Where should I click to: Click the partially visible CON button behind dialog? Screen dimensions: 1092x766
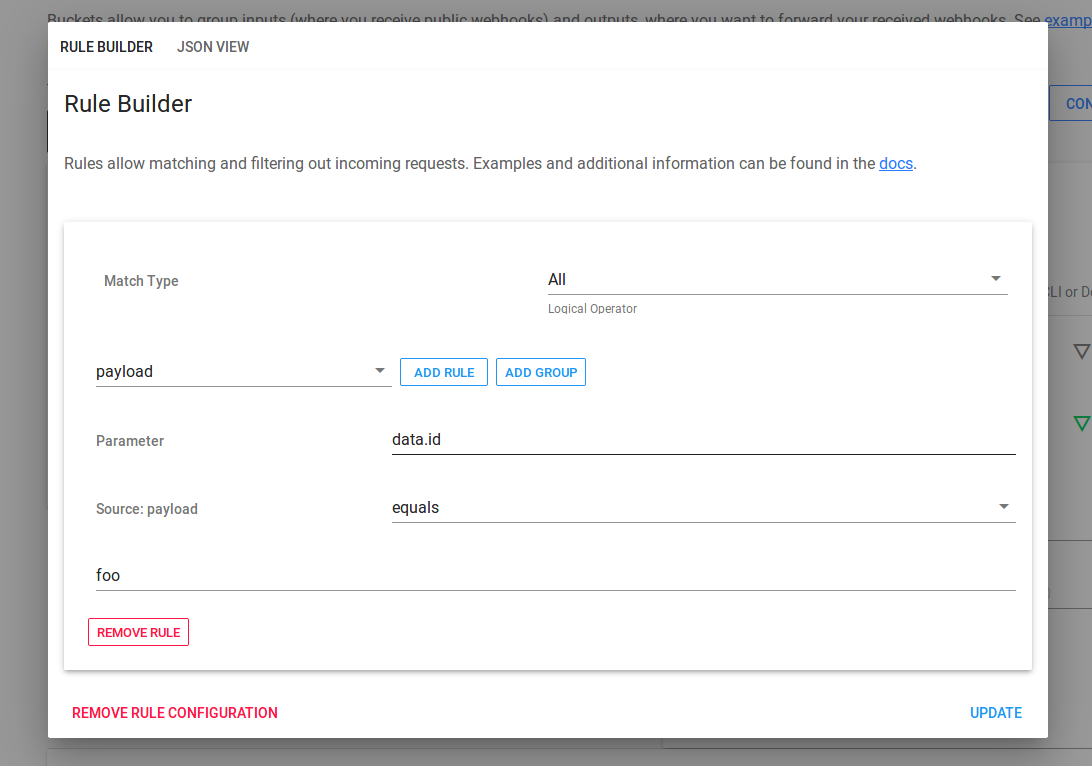(x=1076, y=103)
